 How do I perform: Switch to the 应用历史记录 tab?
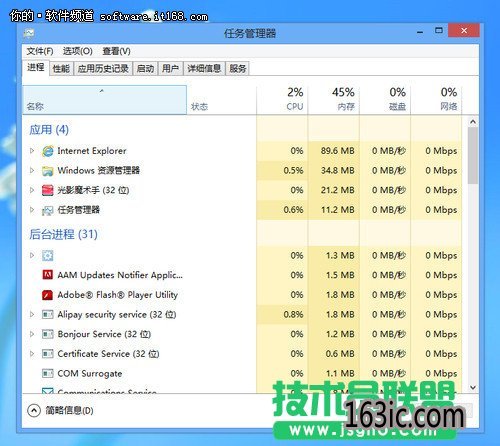click(x=103, y=69)
